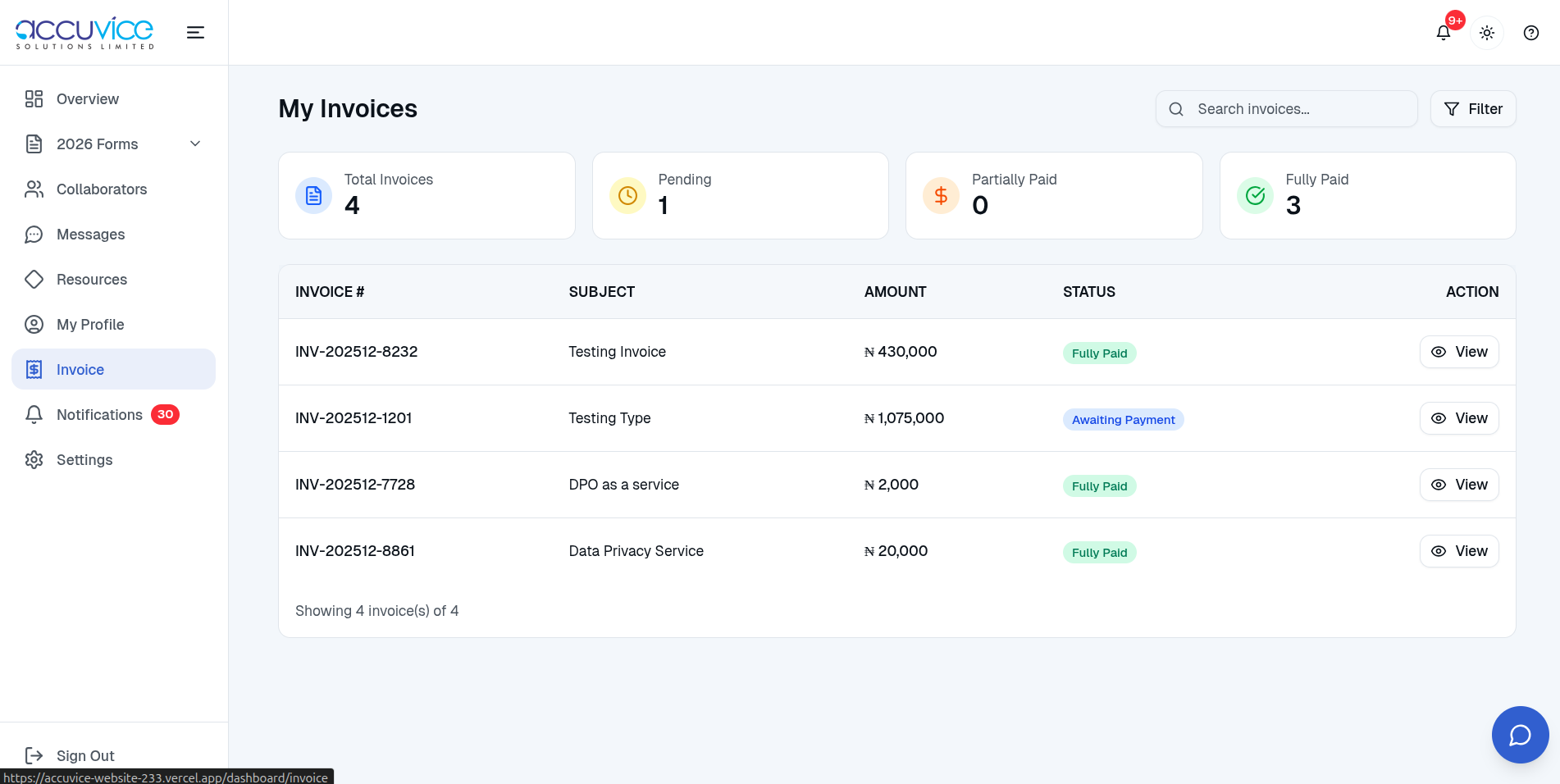Open Notifications showing 30 unread
1560x784 pixels.
pos(99,414)
